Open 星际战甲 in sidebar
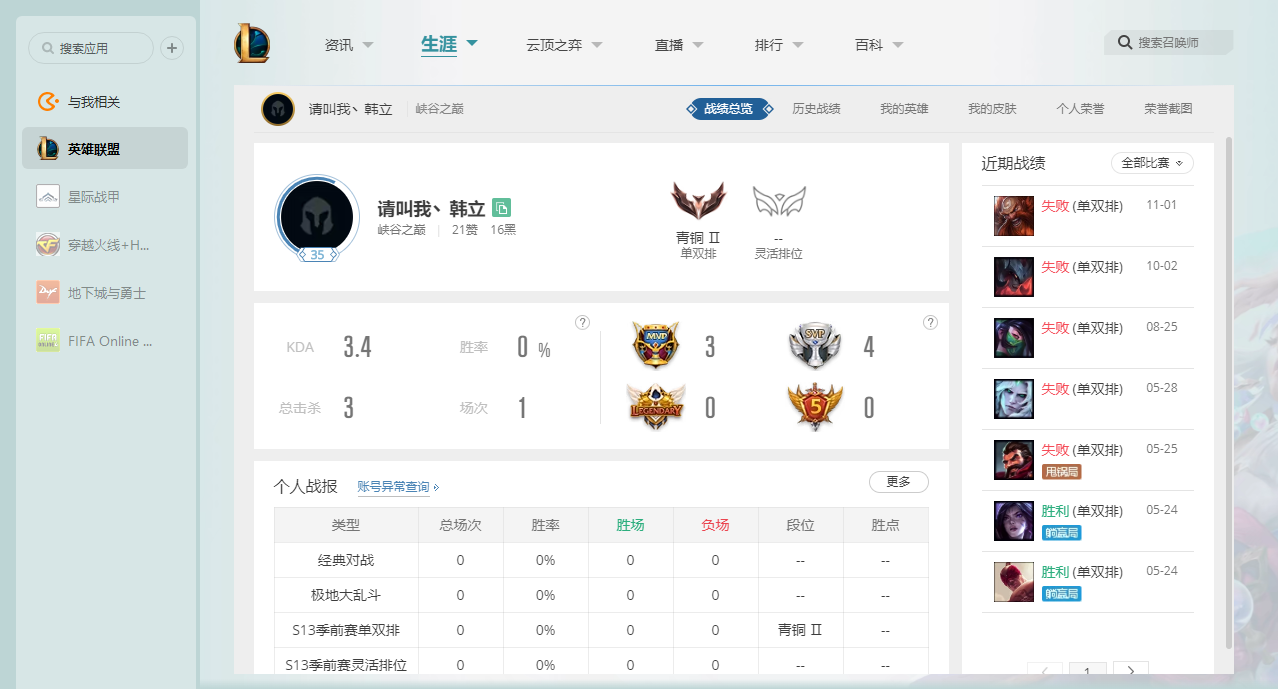This screenshot has height=689, width=1278. coord(105,197)
